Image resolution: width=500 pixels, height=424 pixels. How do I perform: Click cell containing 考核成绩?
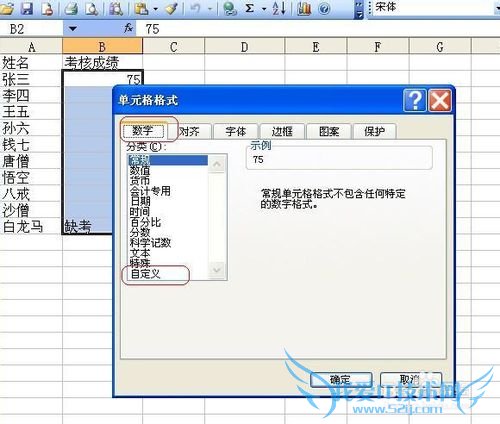102,62
